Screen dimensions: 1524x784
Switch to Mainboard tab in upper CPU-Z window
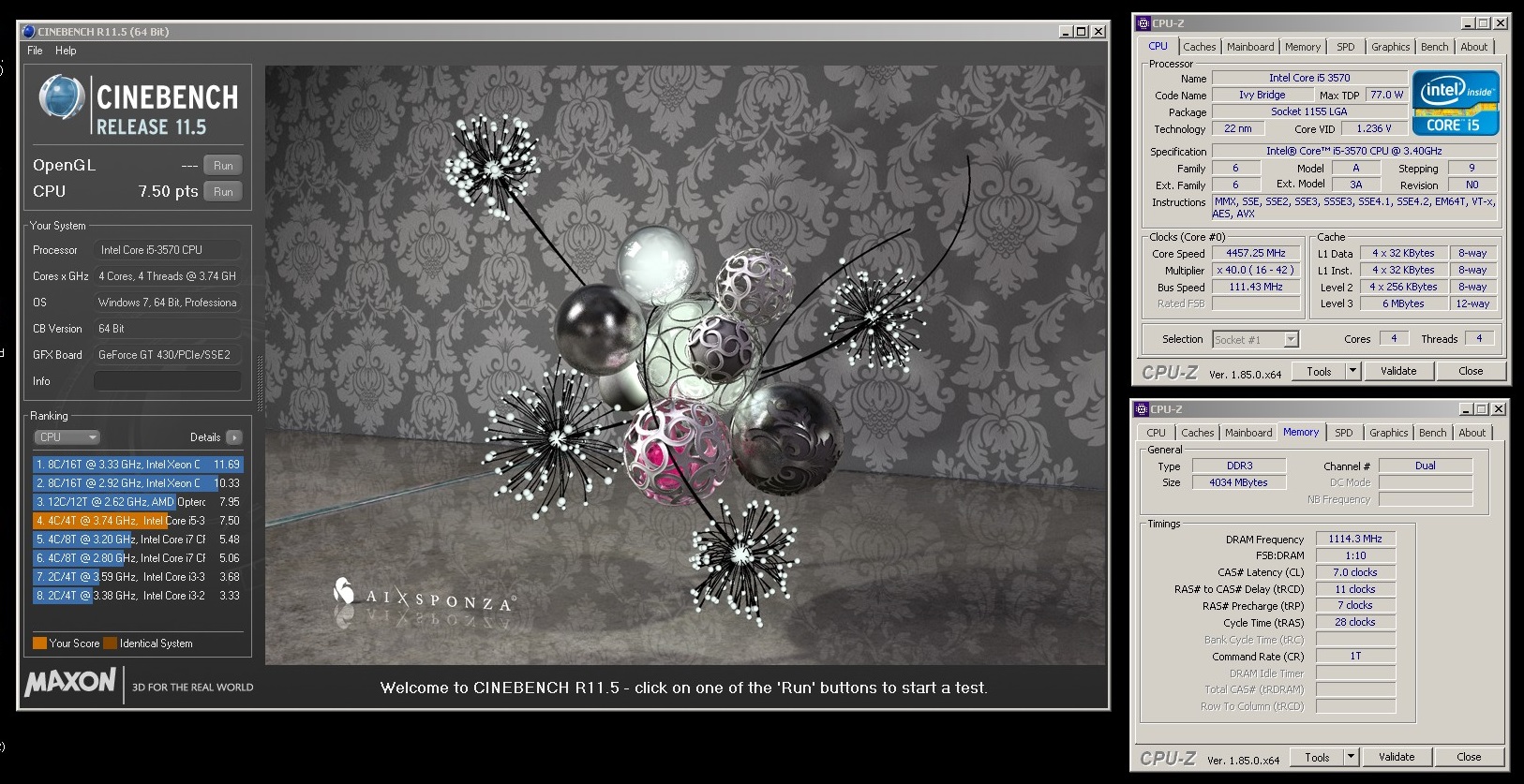(1250, 47)
